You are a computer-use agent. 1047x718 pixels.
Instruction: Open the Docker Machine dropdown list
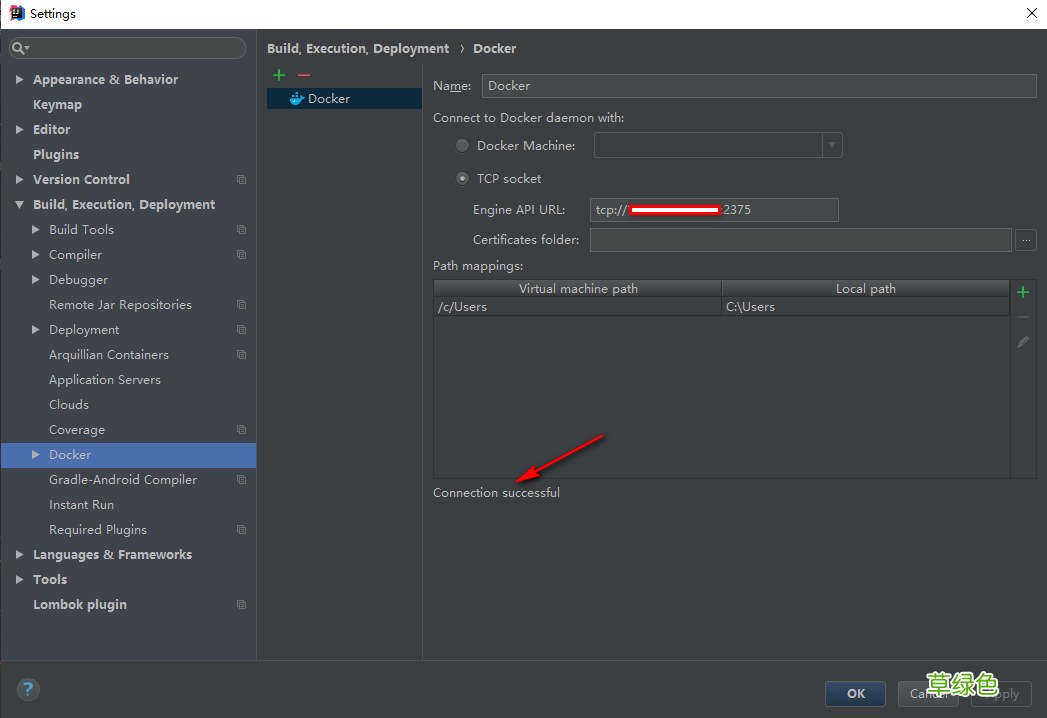831,146
